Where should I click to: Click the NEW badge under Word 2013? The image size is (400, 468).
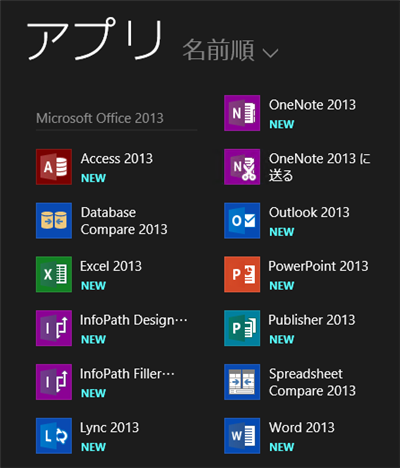click(x=282, y=447)
